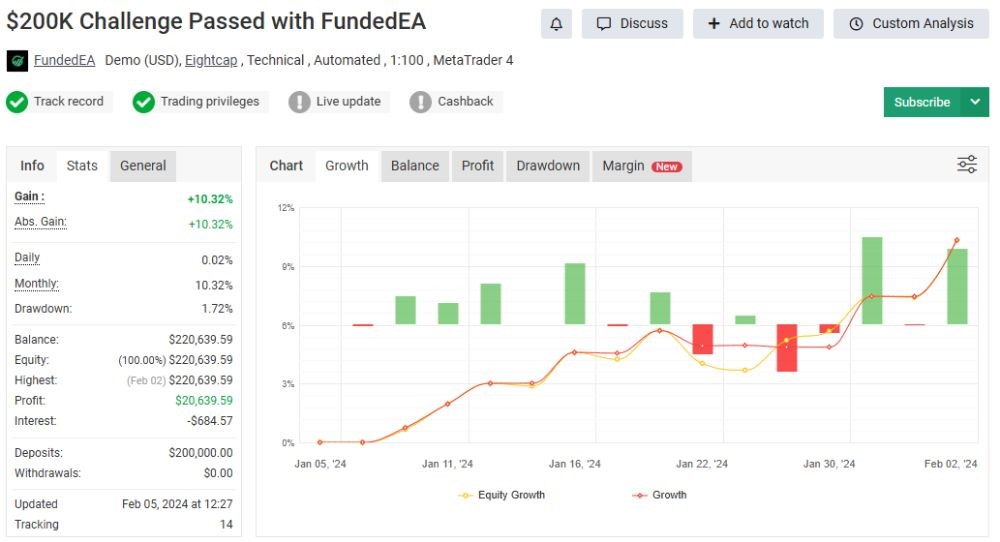The width and height of the screenshot is (1000, 542).
Task: Click the tallest green bar near Jan 30
Action: (872, 280)
